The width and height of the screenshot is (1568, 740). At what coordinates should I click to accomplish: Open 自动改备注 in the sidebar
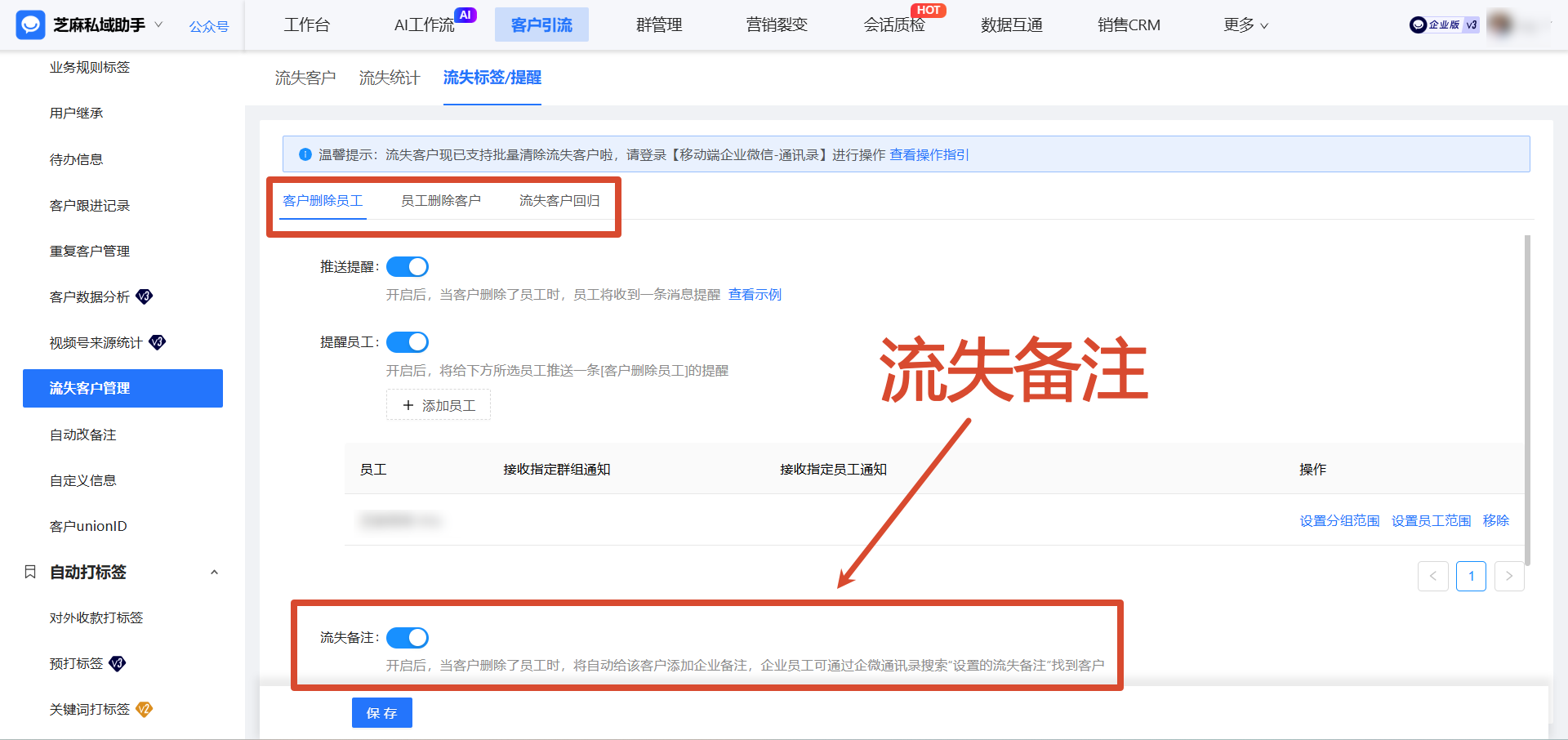pyautogui.click(x=83, y=435)
